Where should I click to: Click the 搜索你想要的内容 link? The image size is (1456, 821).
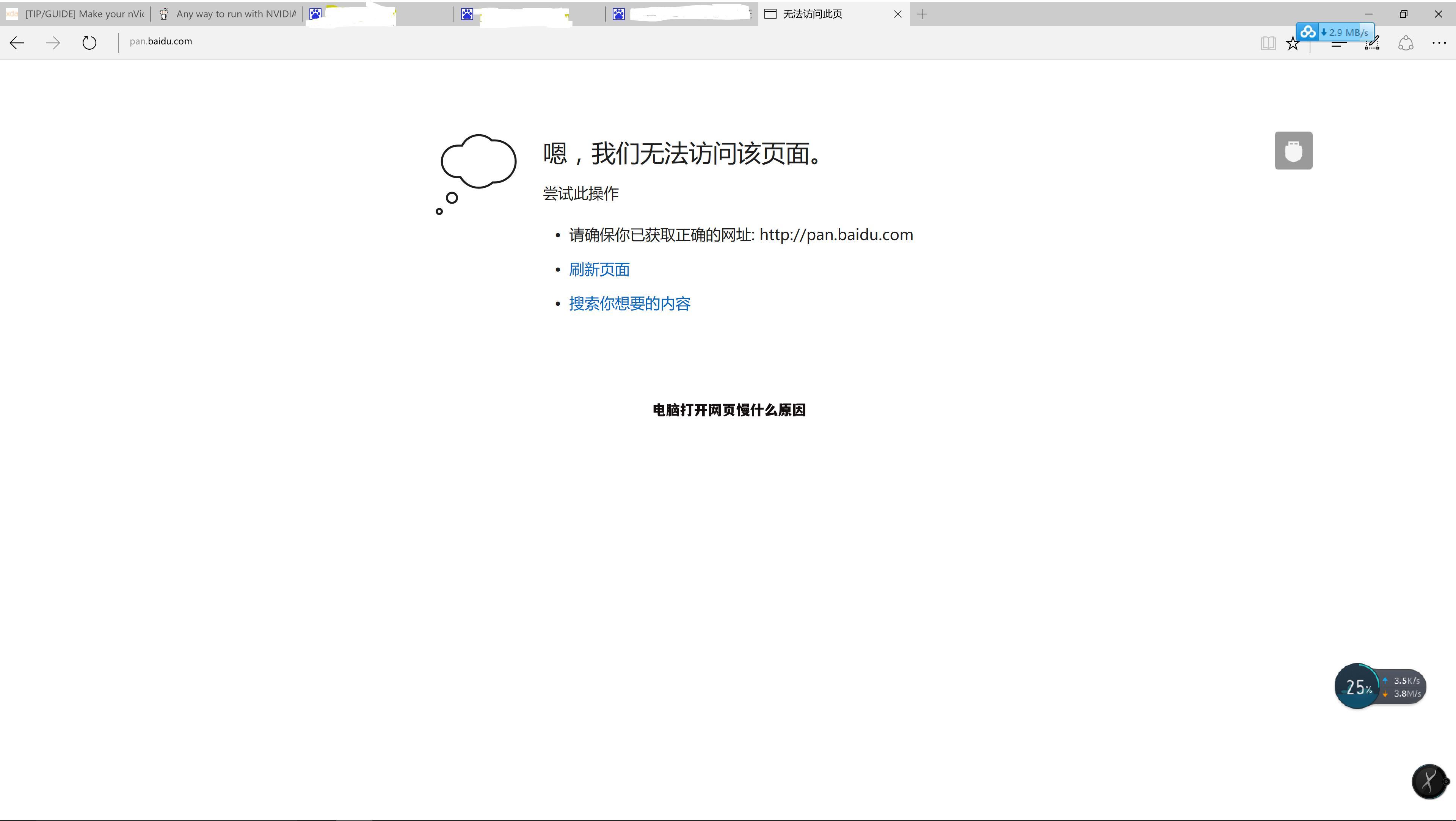click(630, 304)
